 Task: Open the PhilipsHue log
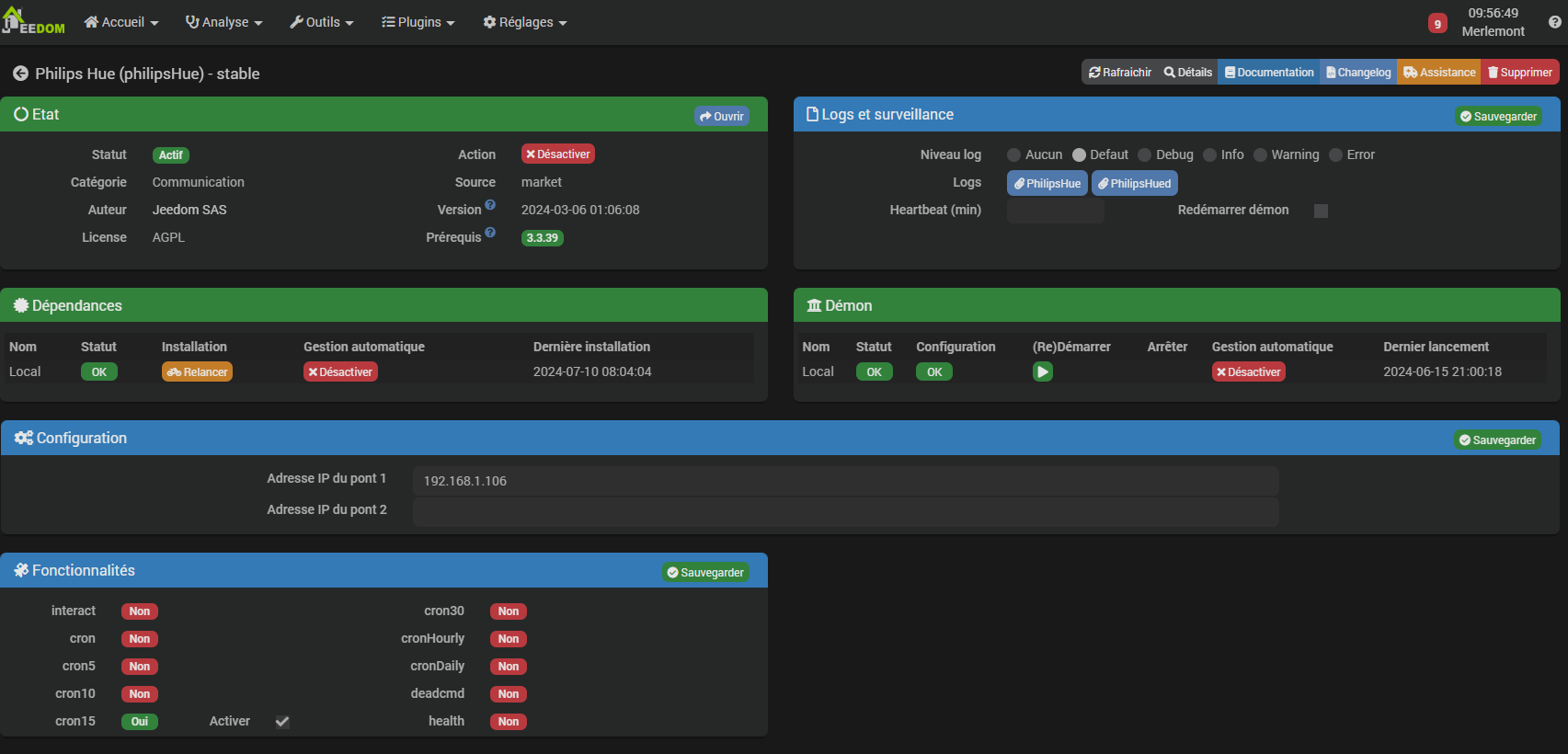click(x=1047, y=183)
